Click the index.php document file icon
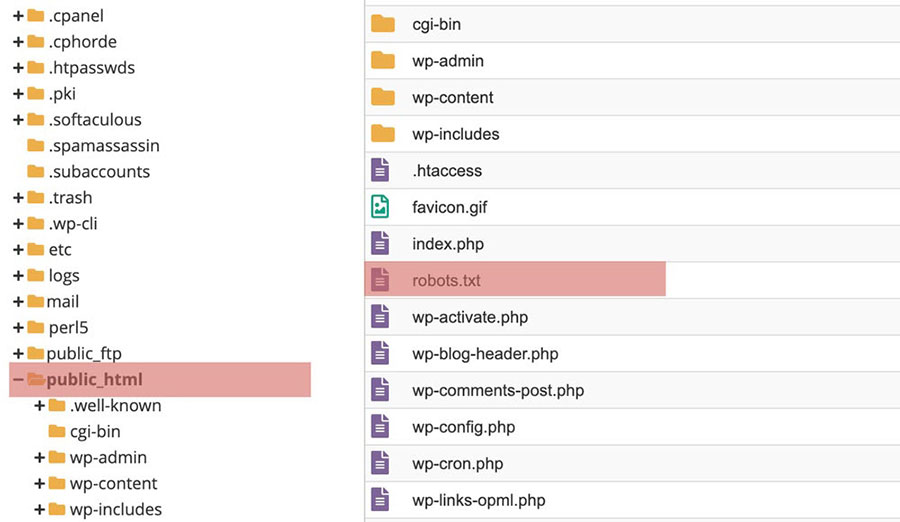The height and width of the screenshot is (522, 900). tap(380, 243)
